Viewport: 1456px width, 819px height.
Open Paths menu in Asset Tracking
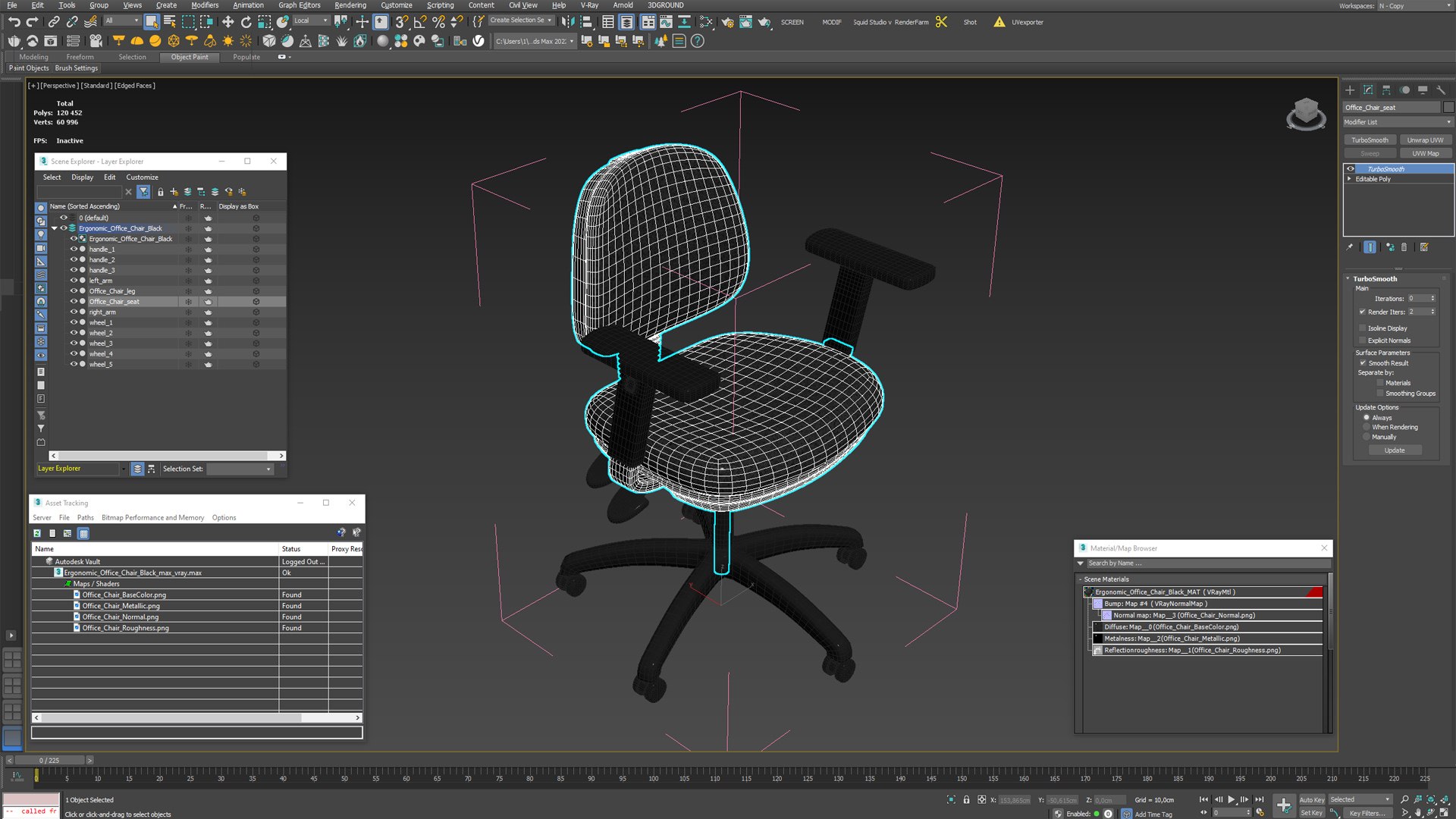click(86, 518)
